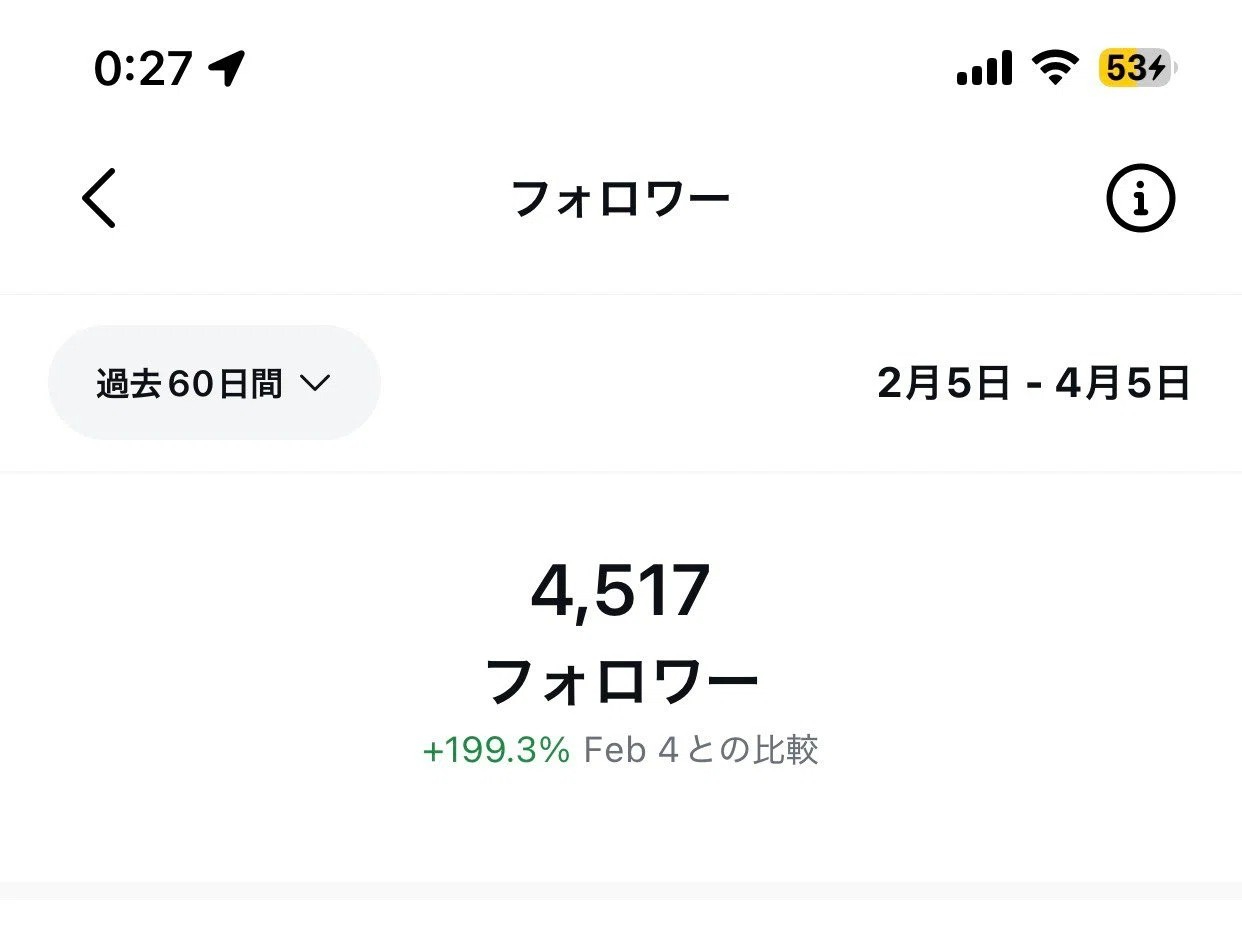Tap the Wi-Fi status icon

point(1055,68)
